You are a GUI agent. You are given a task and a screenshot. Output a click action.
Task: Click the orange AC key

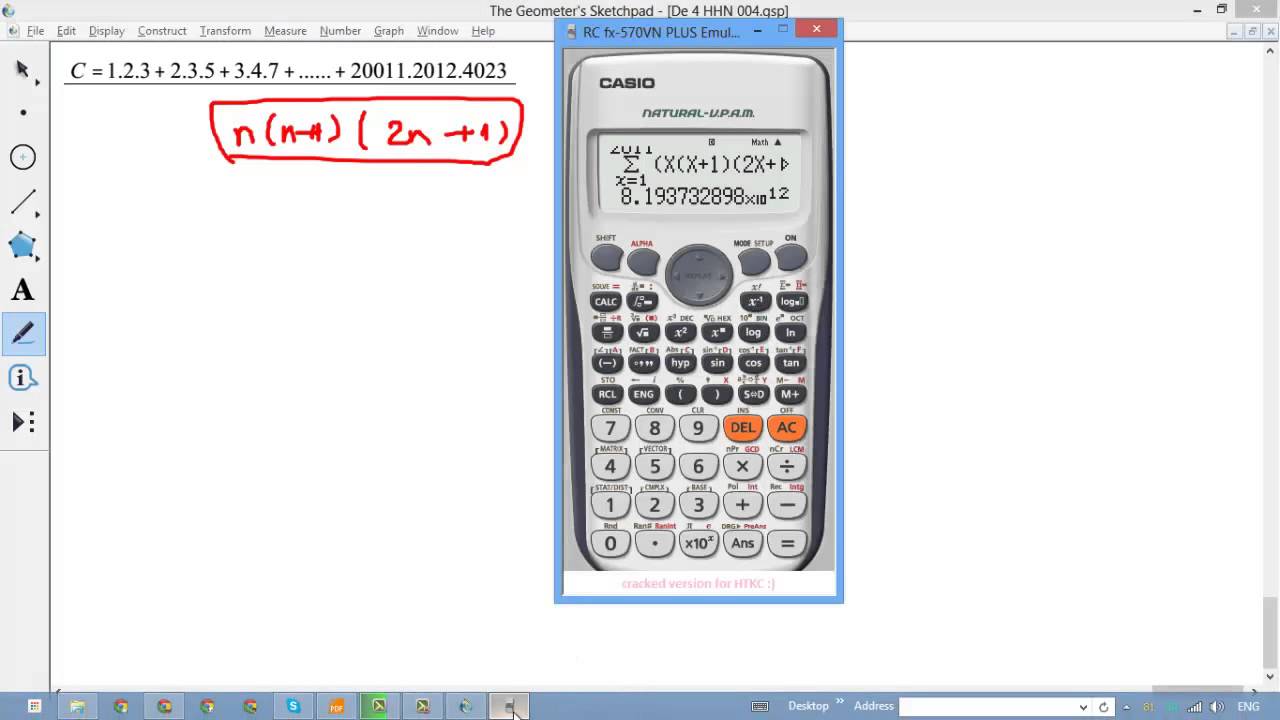tap(787, 428)
